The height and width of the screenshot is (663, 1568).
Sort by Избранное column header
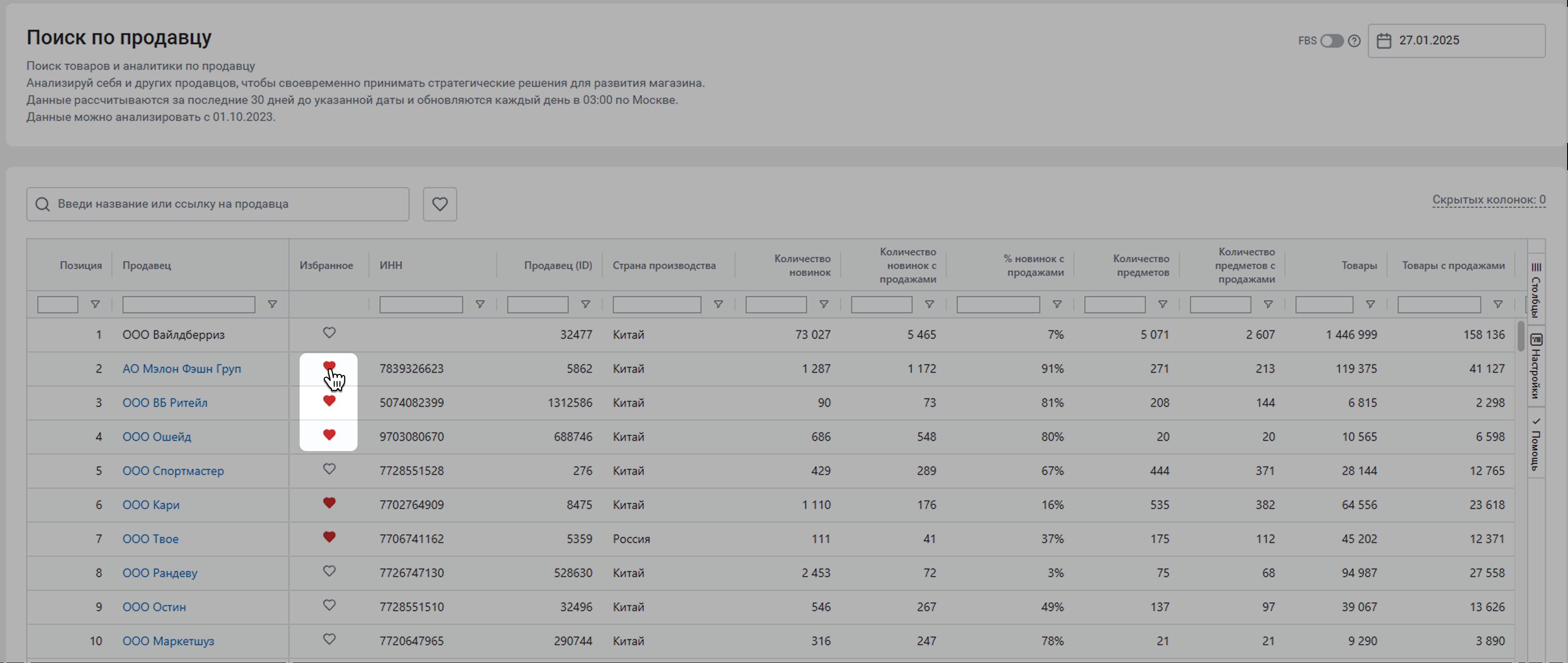pos(326,266)
